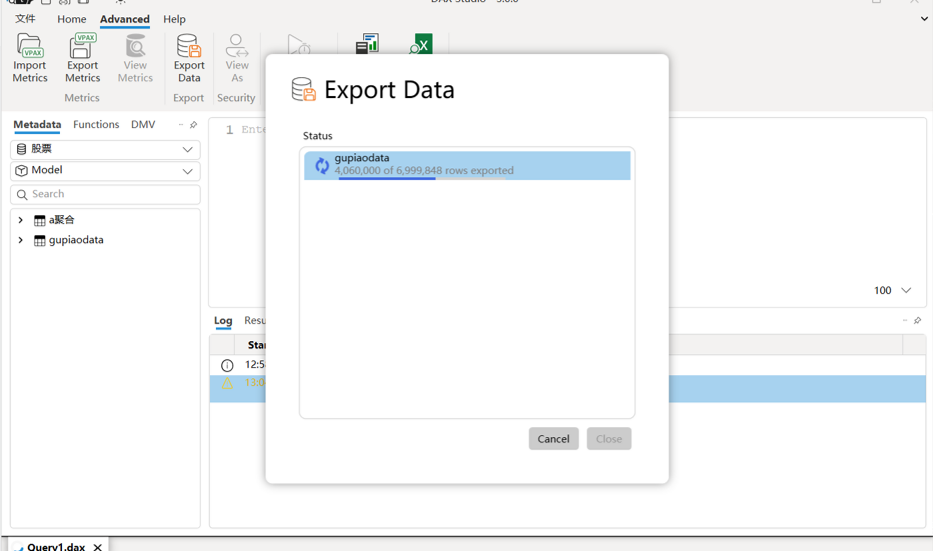Cancel the data export
933x551 pixels.
pyautogui.click(x=553, y=439)
